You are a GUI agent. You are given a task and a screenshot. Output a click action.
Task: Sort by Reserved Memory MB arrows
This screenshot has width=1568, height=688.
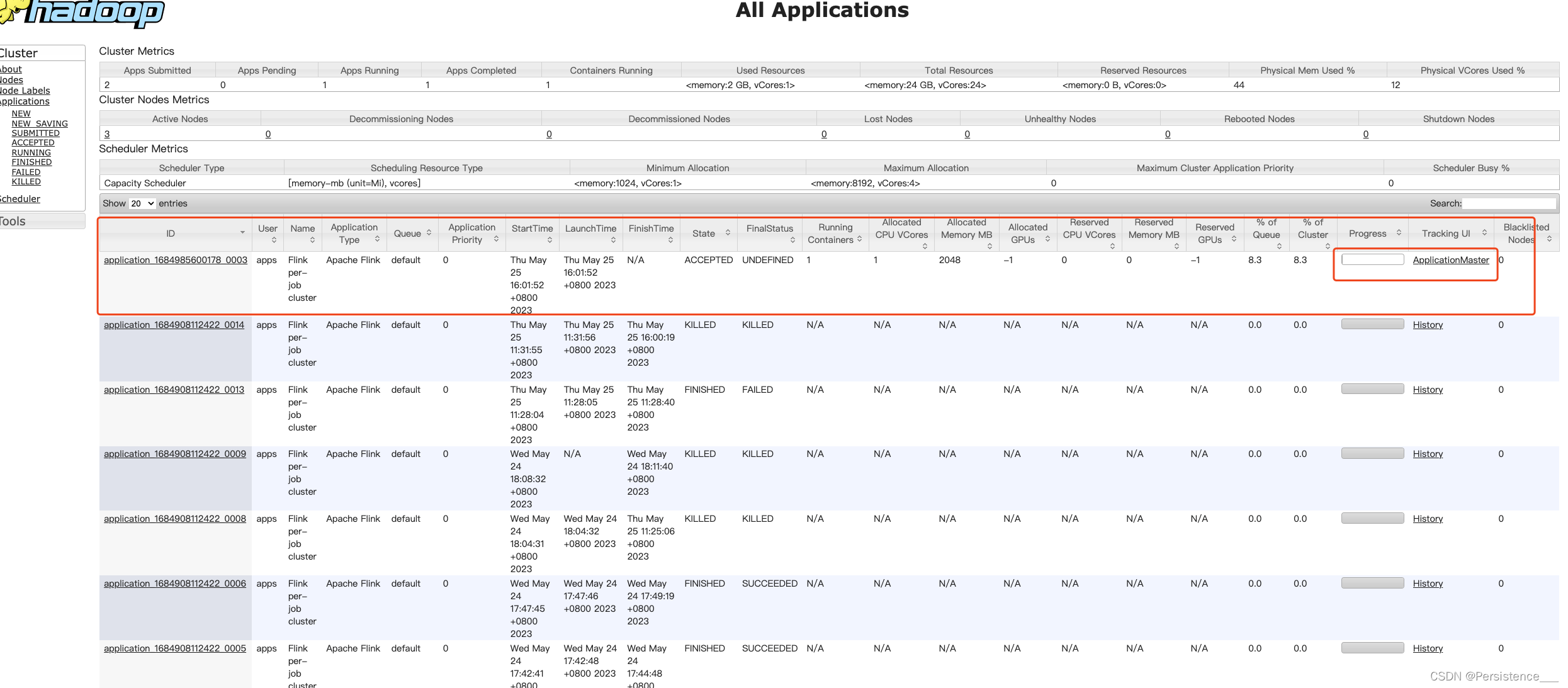pyautogui.click(x=1176, y=246)
